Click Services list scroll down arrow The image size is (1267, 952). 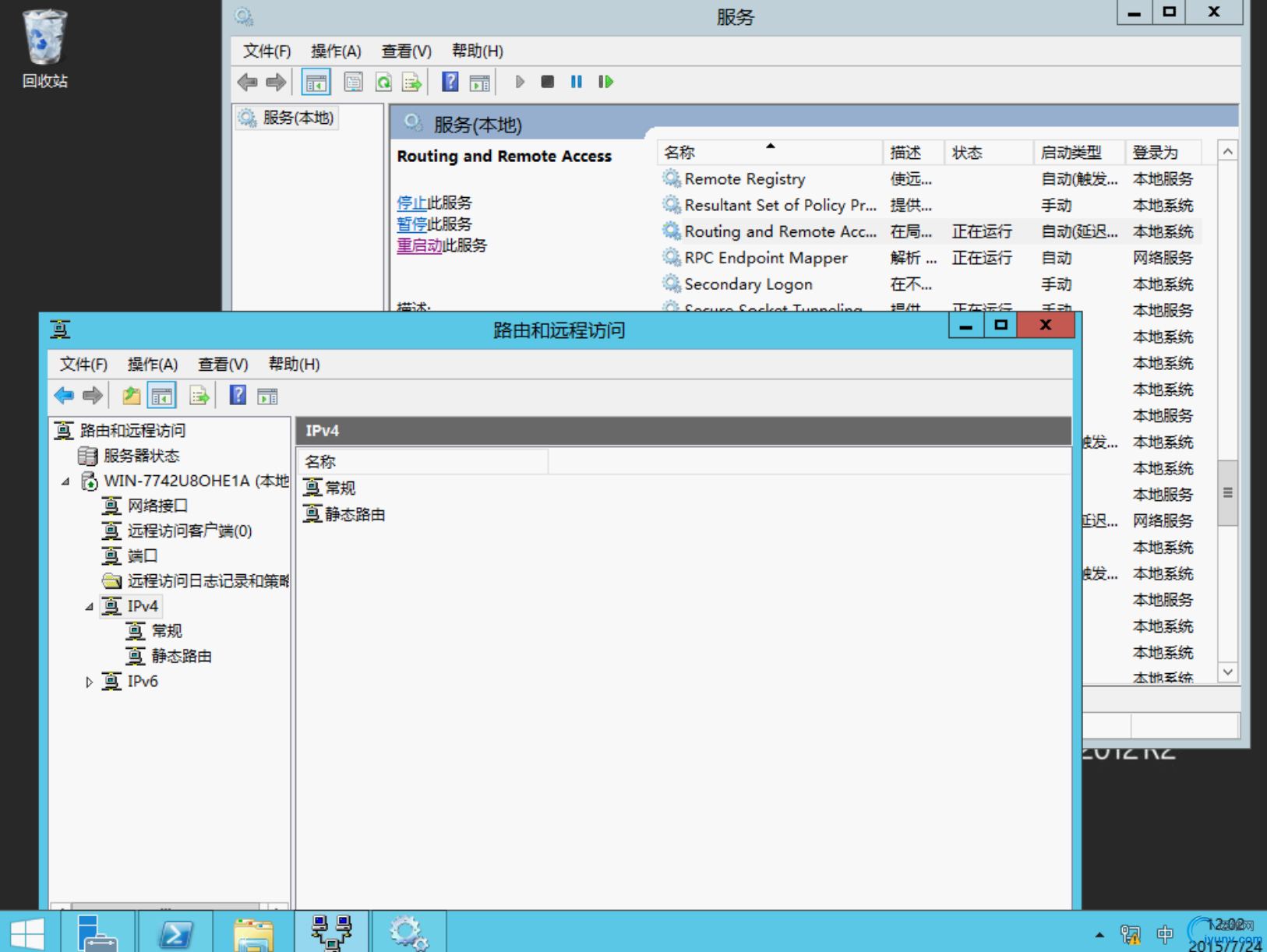[1228, 672]
